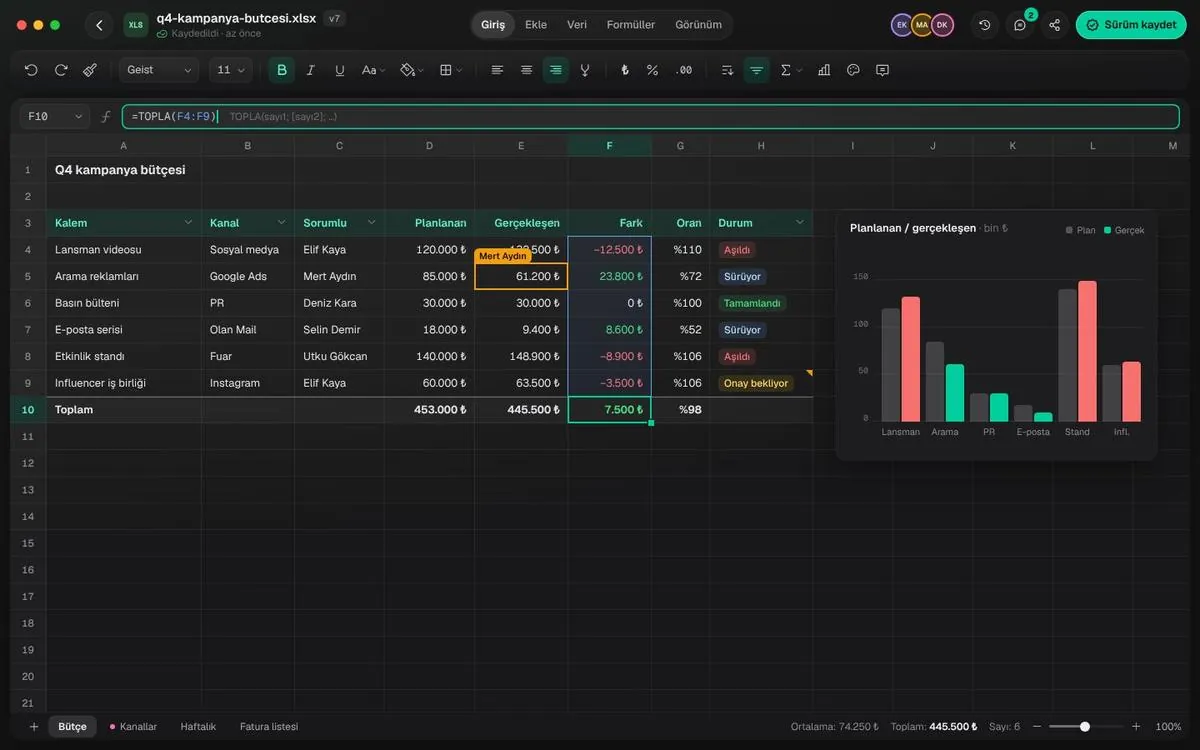Open the fill color bucket dropdown
This screenshot has height=750, width=1200.
412,70
